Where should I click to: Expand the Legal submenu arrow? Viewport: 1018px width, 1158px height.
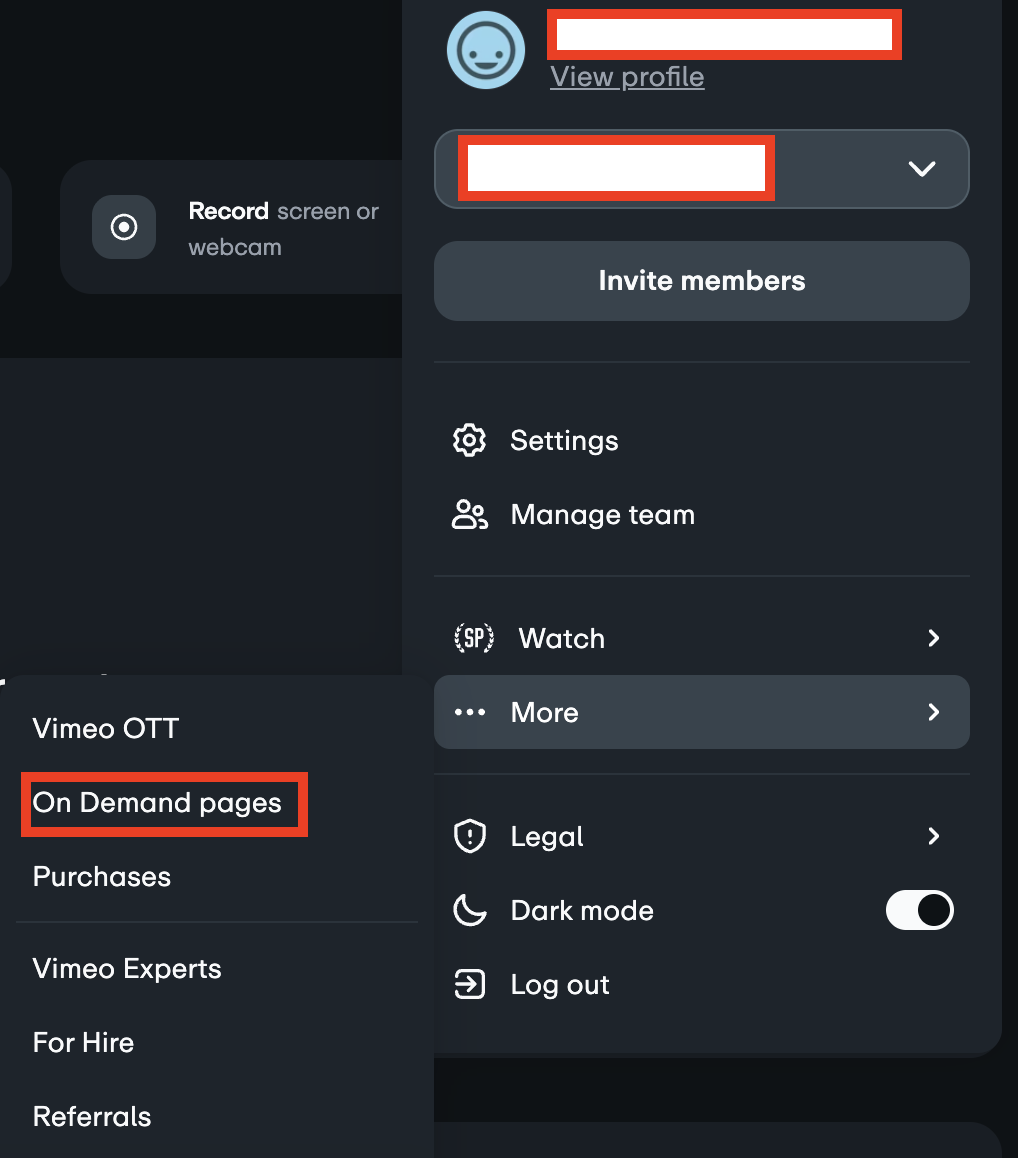[933, 836]
